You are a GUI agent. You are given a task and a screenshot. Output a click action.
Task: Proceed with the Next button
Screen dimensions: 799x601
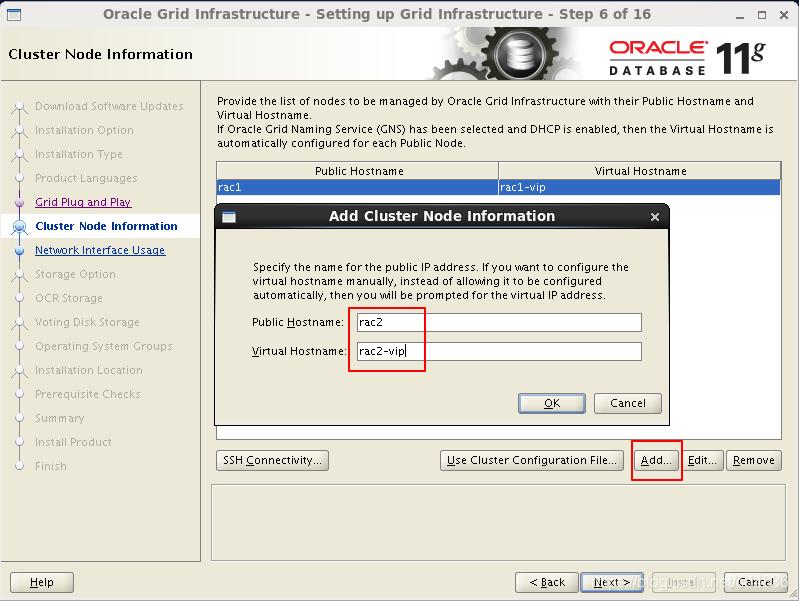(612, 582)
